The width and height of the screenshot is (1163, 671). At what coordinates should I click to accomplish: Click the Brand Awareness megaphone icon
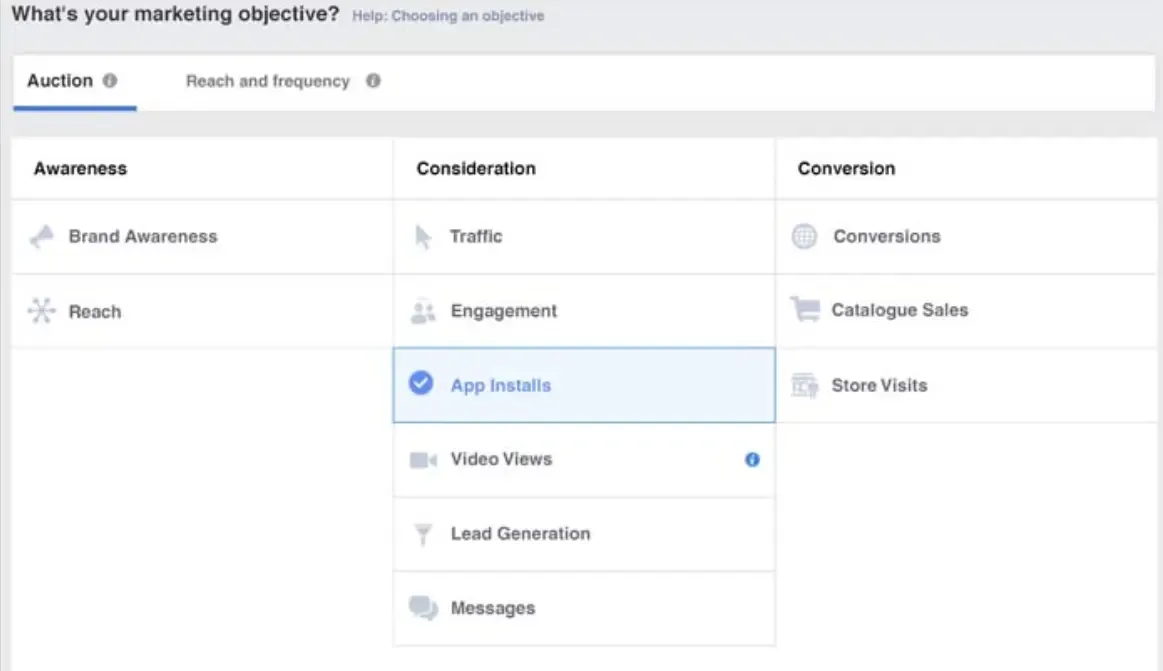(x=40, y=236)
